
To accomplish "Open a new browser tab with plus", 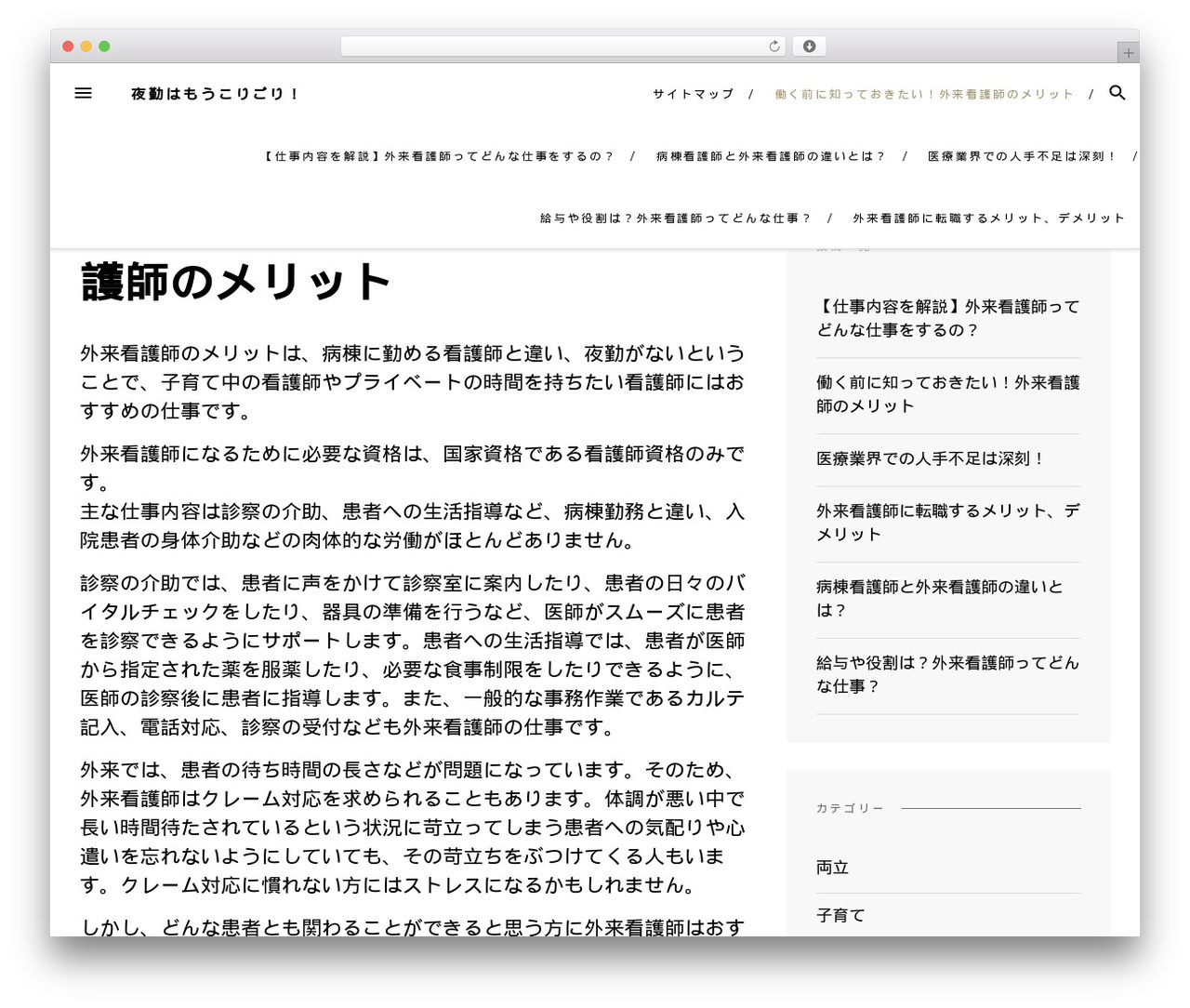I will coord(1128,53).
